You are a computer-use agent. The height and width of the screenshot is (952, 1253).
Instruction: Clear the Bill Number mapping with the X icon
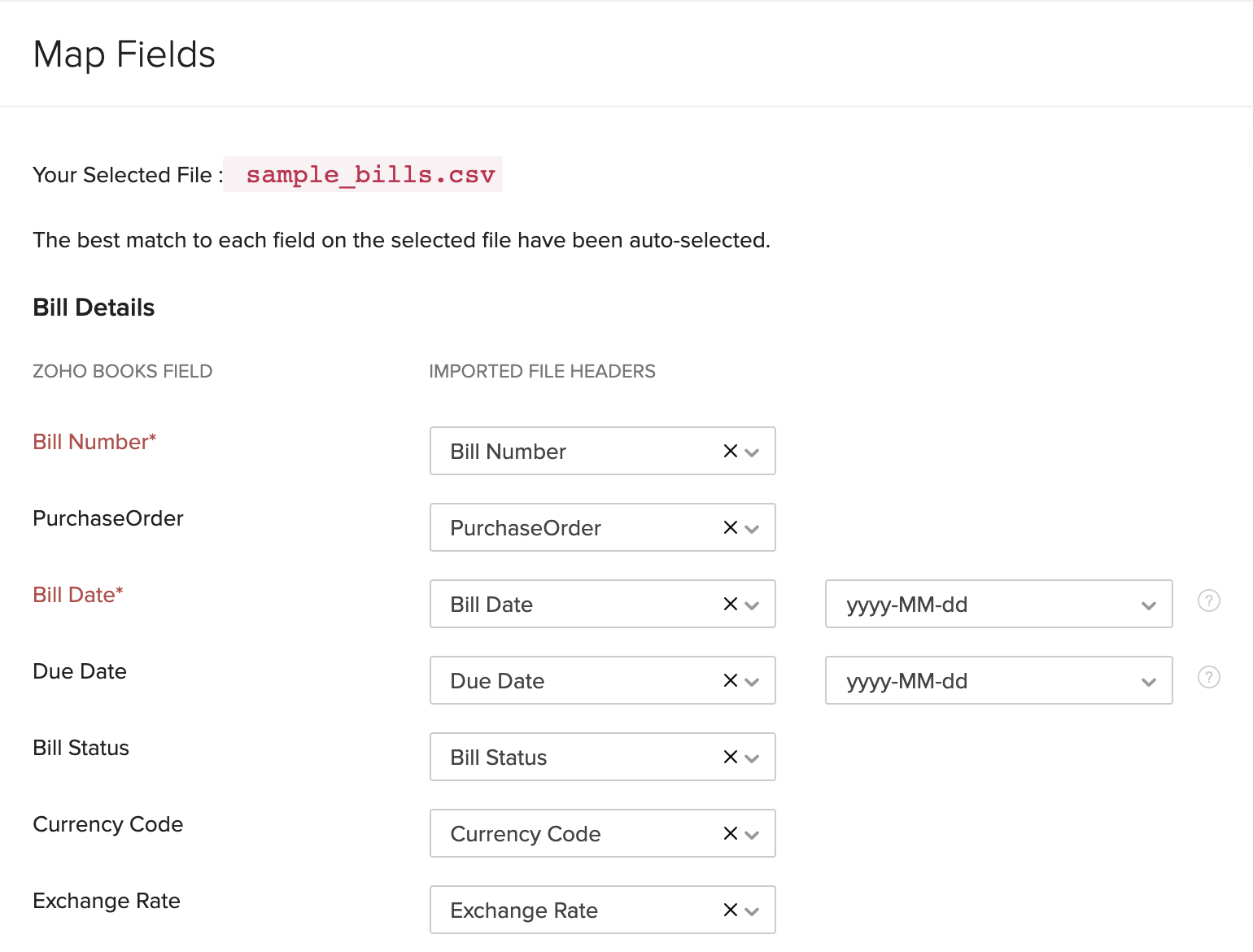(x=729, y=452)
